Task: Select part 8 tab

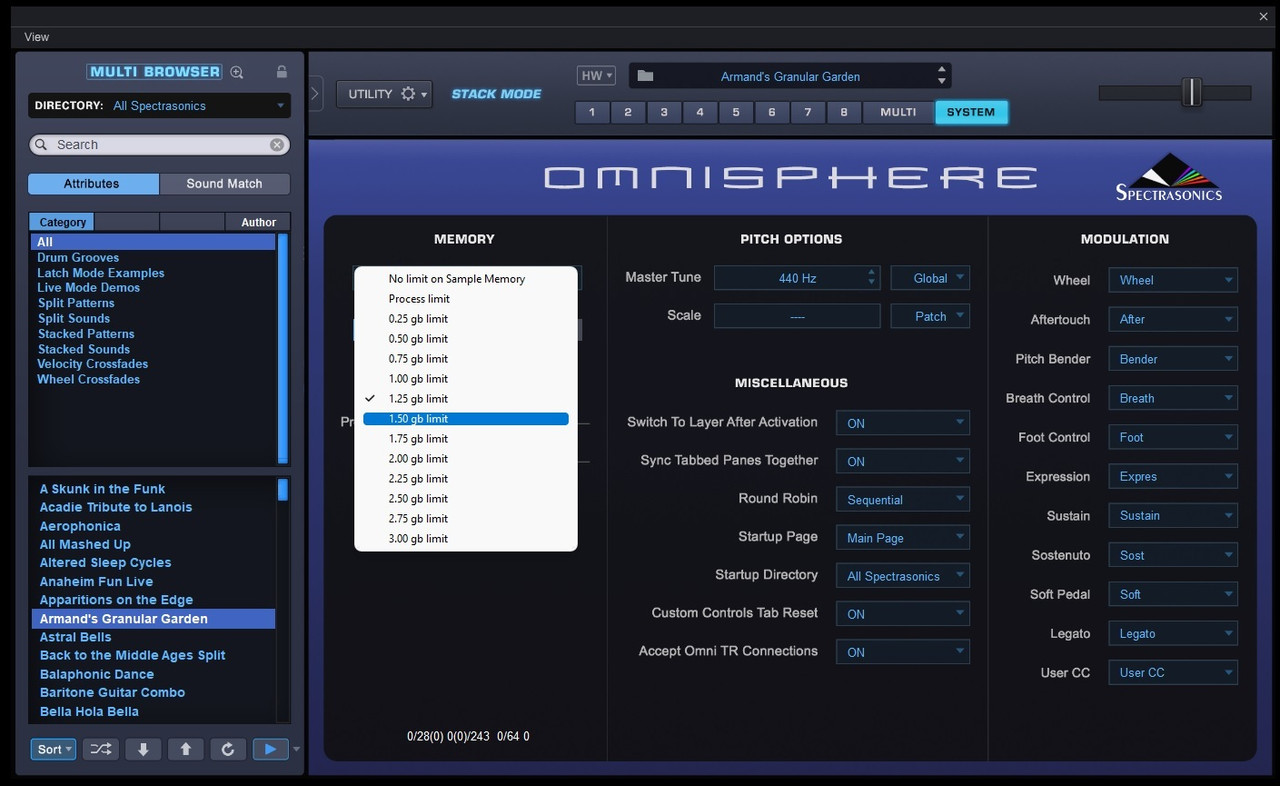Action: [844, 112]
